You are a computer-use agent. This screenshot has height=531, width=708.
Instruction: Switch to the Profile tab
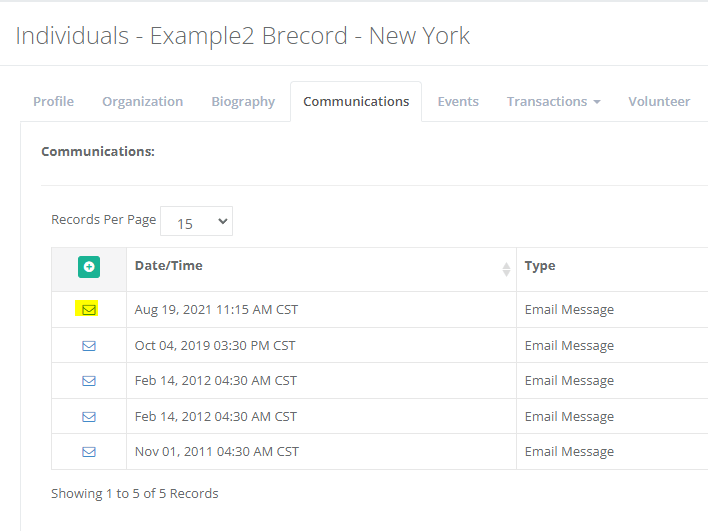pyautogui.click(x=54, y=102)
